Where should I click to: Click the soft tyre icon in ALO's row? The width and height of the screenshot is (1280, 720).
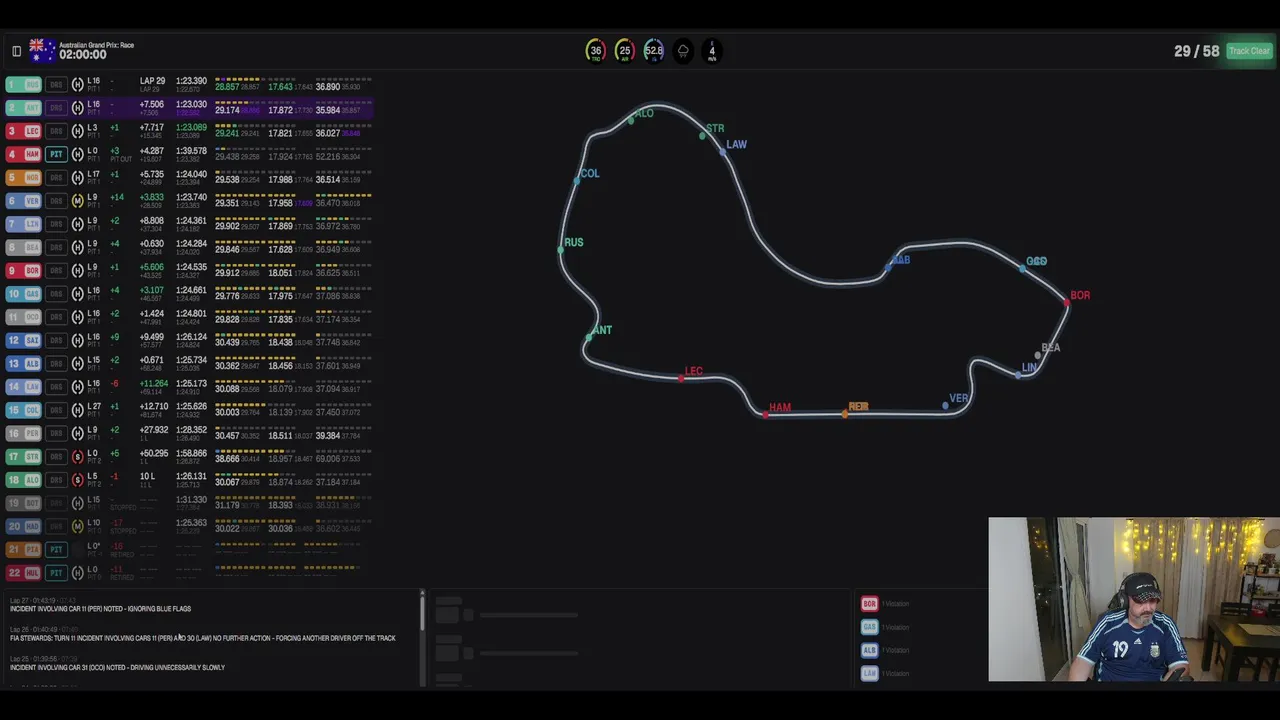pos(78,480)
